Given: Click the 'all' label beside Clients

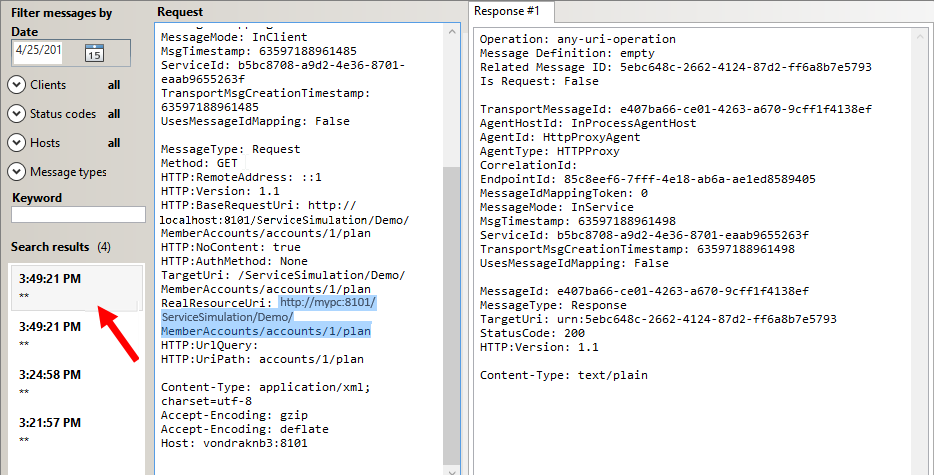Looking at the screenshot, I should coord(114,85).
